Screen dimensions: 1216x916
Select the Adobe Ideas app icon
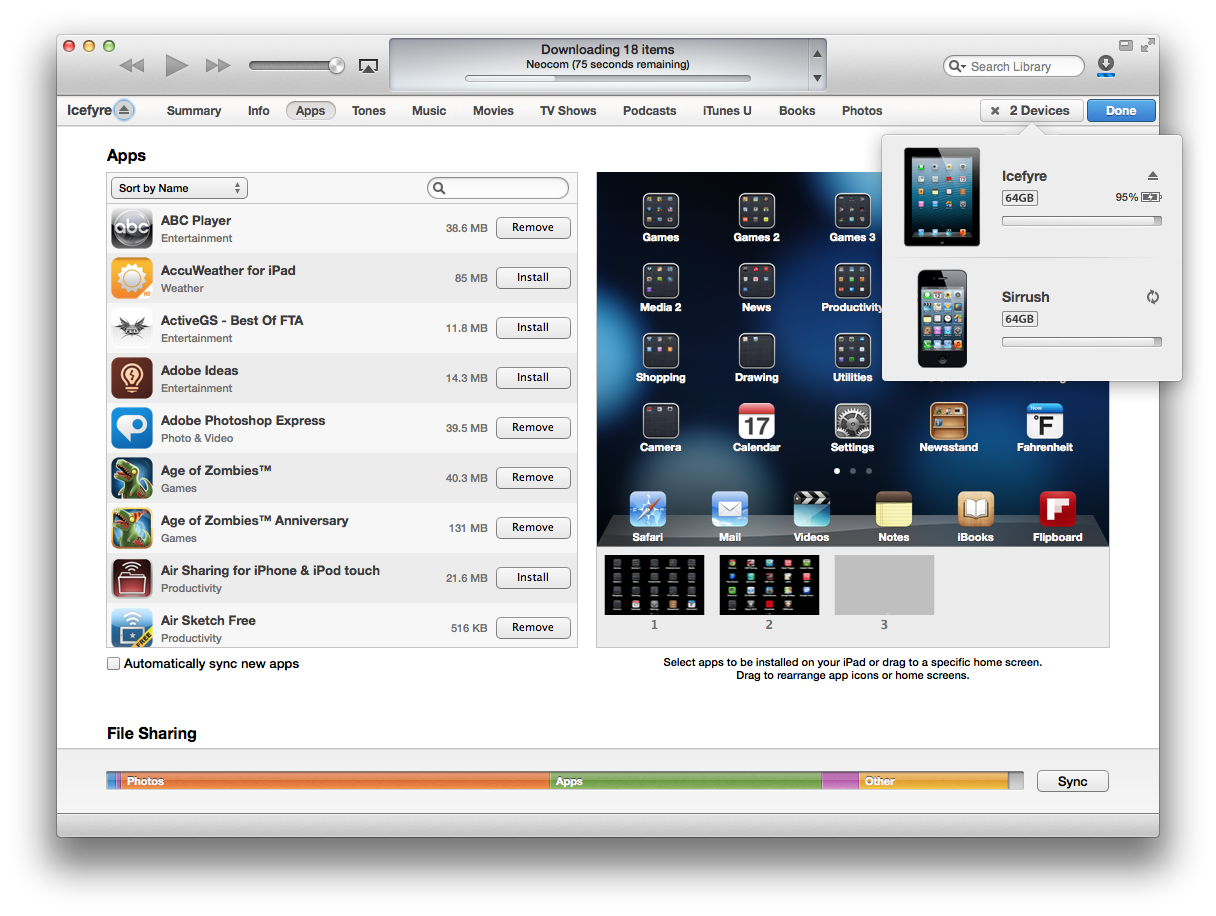[132, 378]
